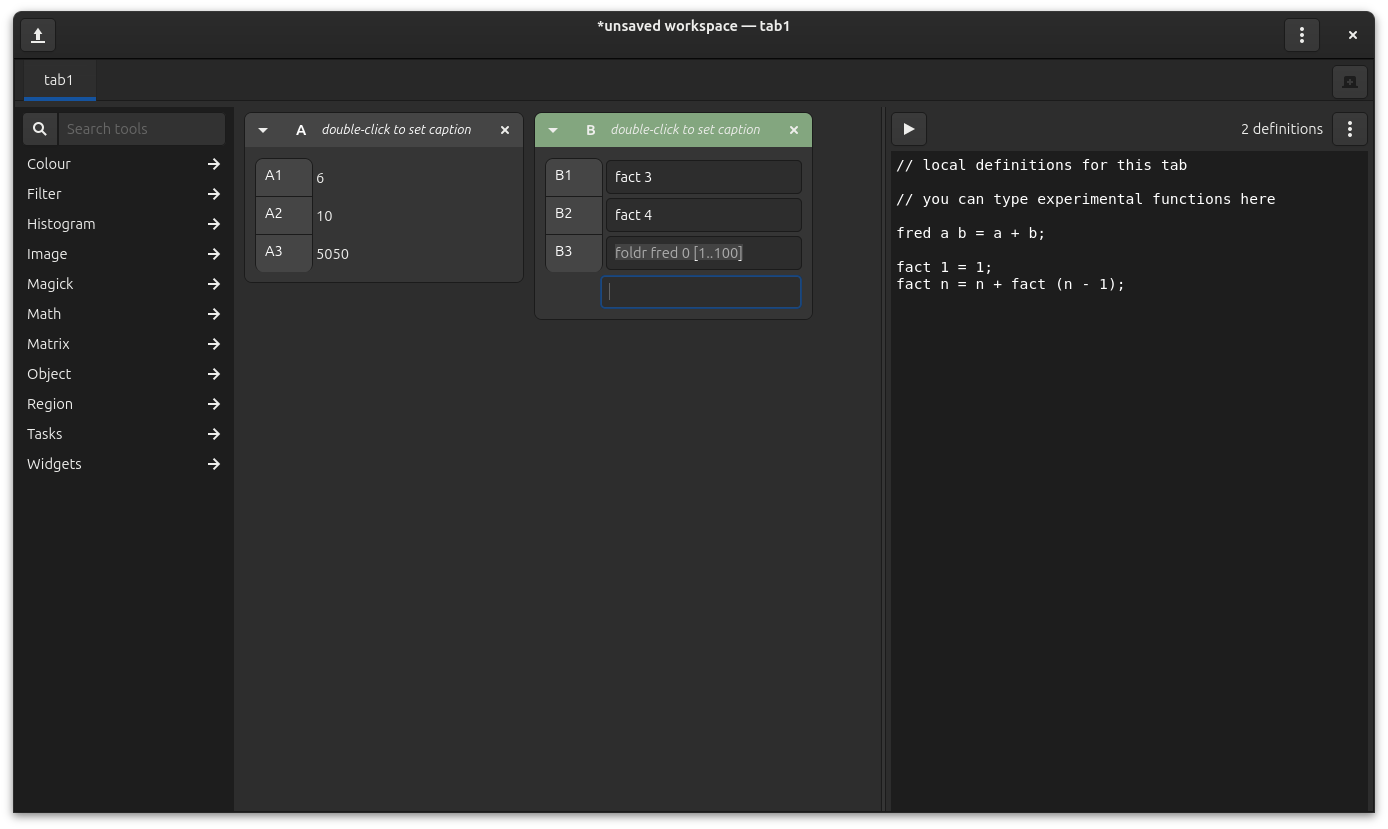
Task: Click the search magnifier icon
Action: [40, 129]
